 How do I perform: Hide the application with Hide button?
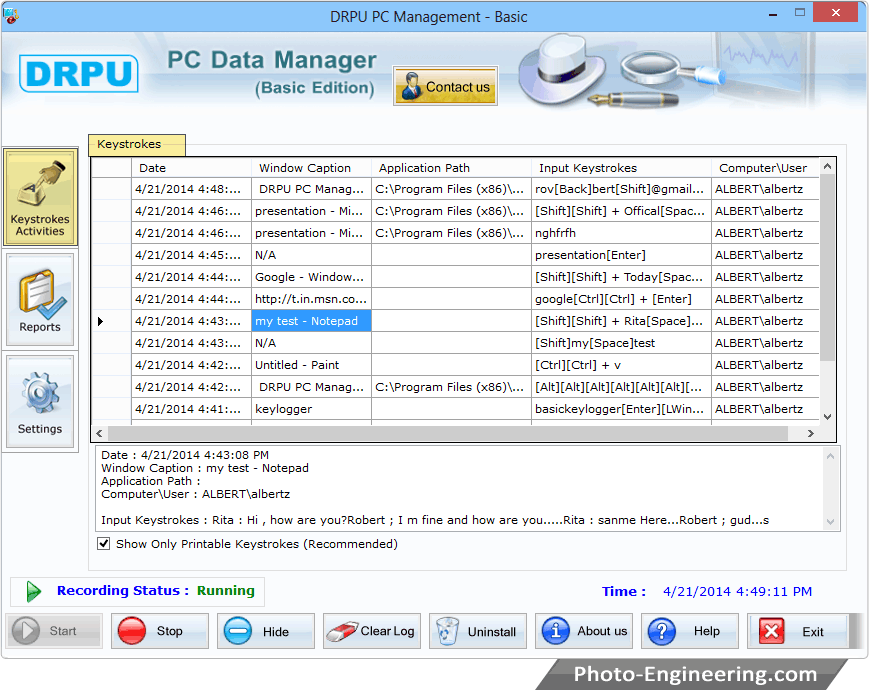(265, 631)
